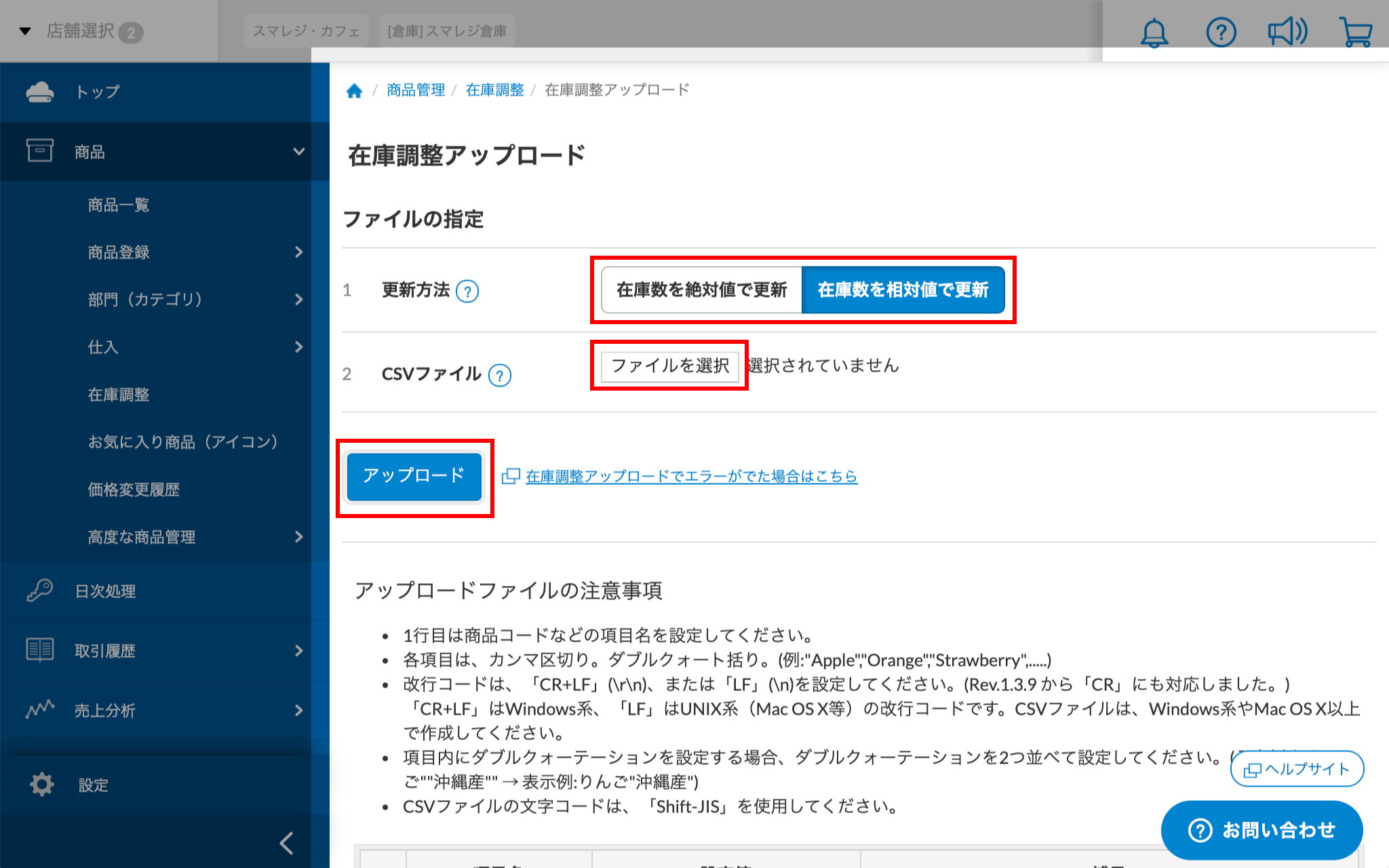Image resolution: width=1389 pixels, height=868 pixels.
Task: Click the home breadcrumb icon
Action: 354,91
